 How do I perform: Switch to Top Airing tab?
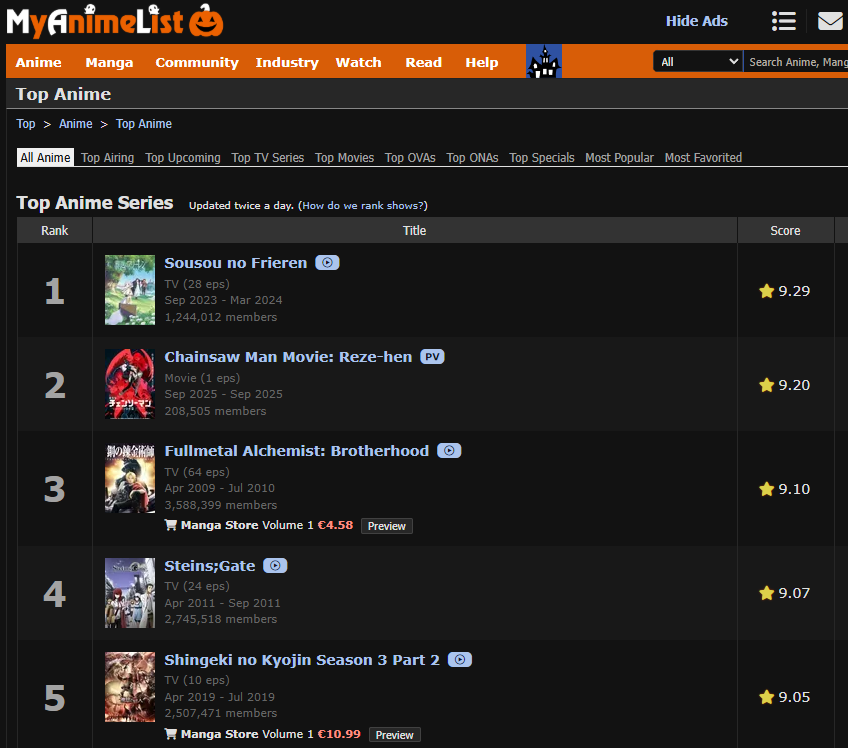coord(108,157)
